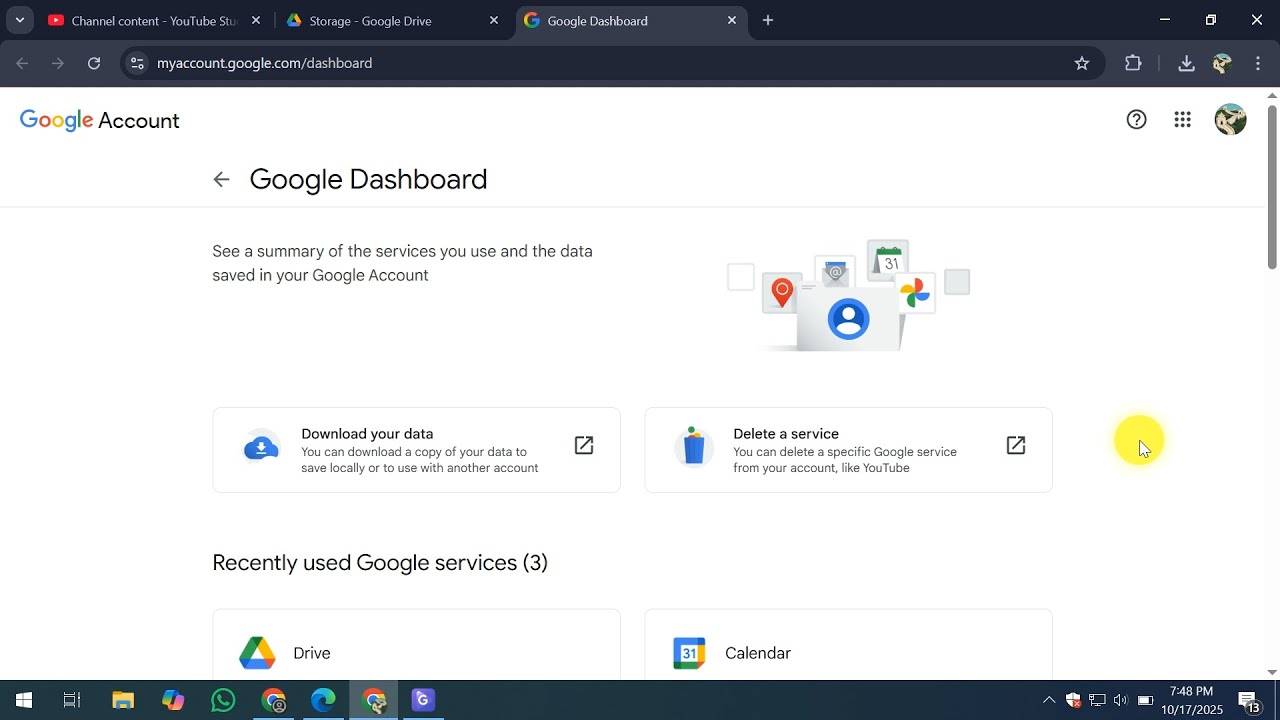Open the notification center icon

tap(1248, 700)
